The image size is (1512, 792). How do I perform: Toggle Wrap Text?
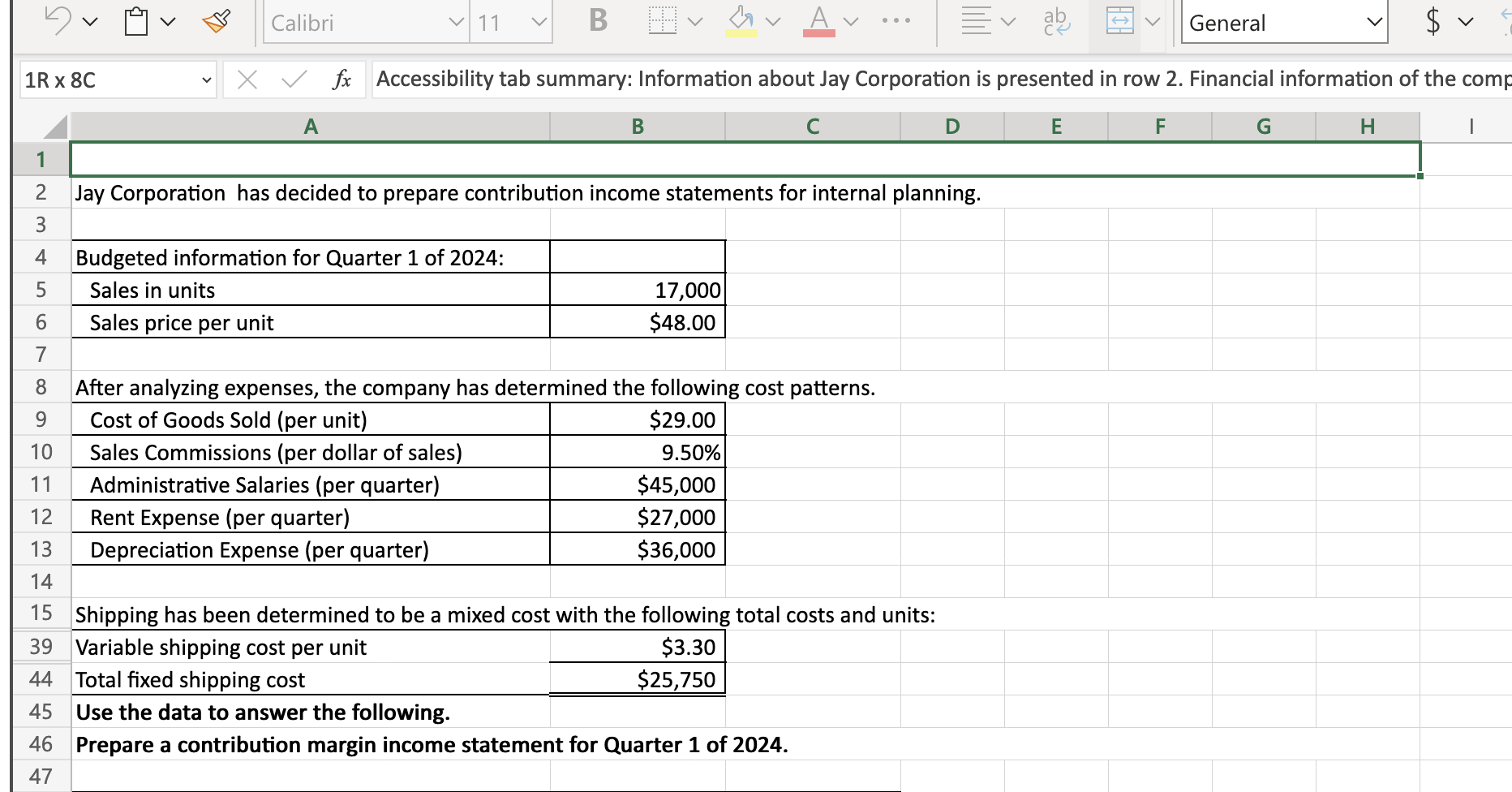point(1057,22)
